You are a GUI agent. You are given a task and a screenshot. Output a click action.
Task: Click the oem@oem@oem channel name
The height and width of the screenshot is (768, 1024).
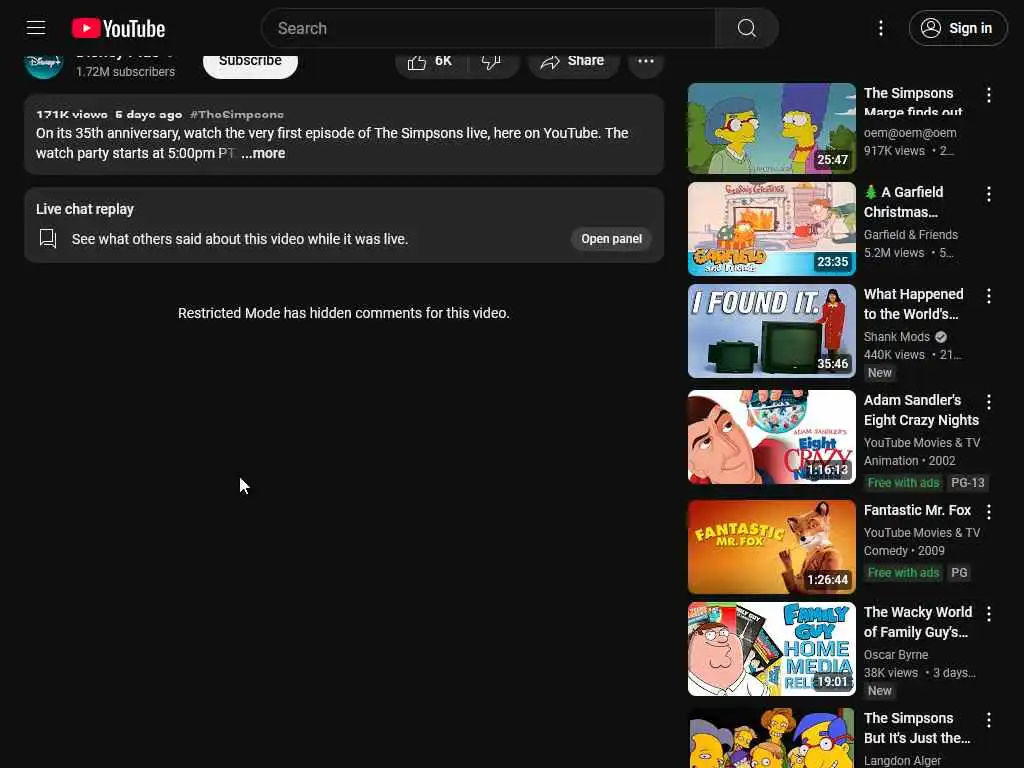pos(910,133)
